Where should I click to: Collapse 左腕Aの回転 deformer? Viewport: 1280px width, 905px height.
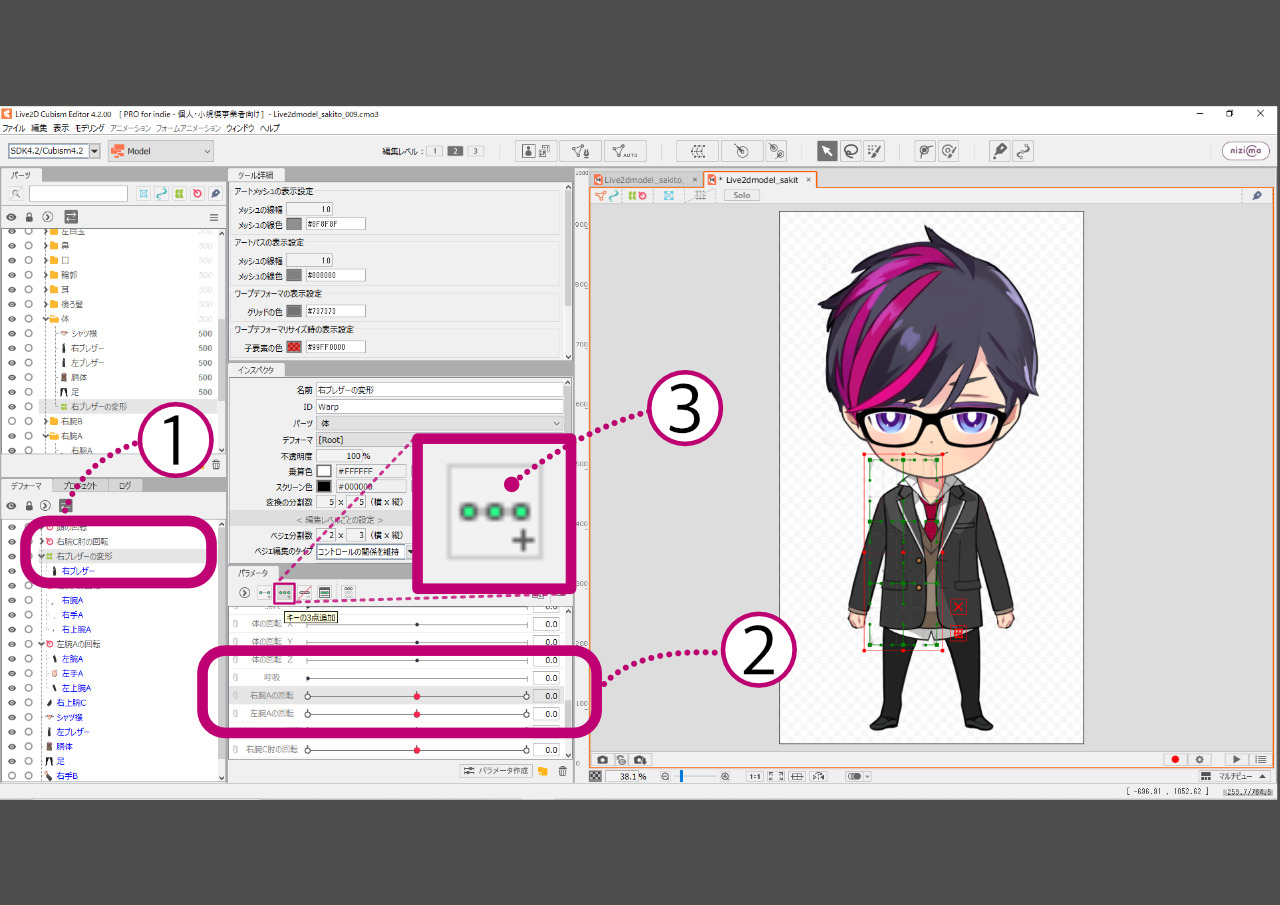click(x=42, y=644)
